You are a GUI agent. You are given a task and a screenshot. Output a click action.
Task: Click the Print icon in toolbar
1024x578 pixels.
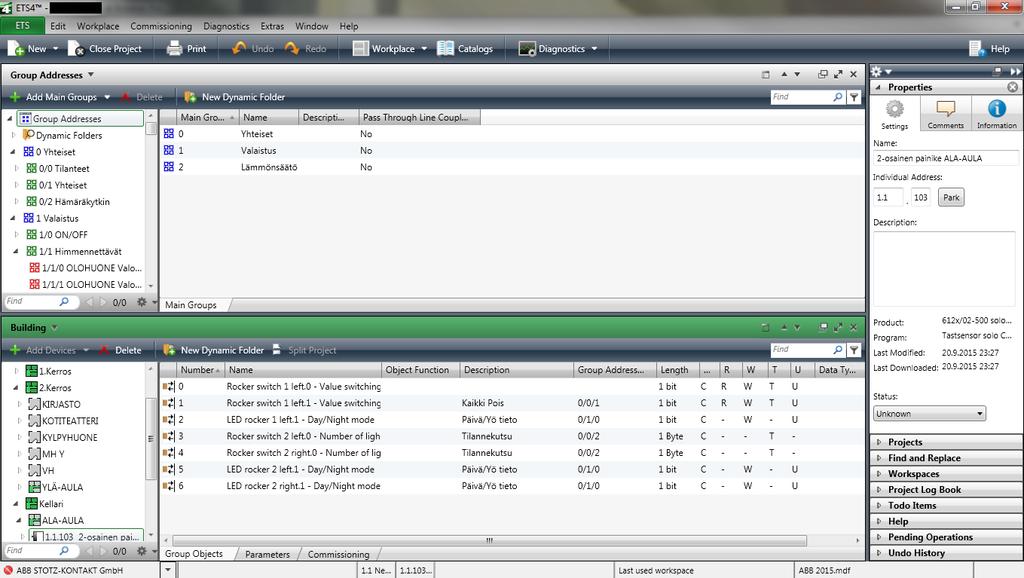click(x=174, y=48)
